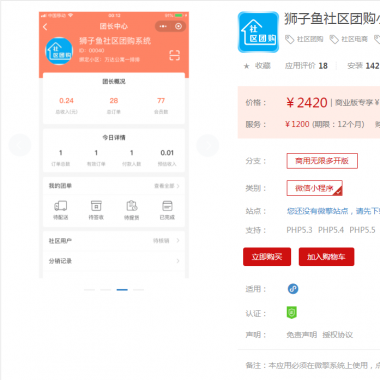This screenshot has width=380, height=380.
Task: Tap the back arrow in 团长中心 header
Action: coord(45,27)
